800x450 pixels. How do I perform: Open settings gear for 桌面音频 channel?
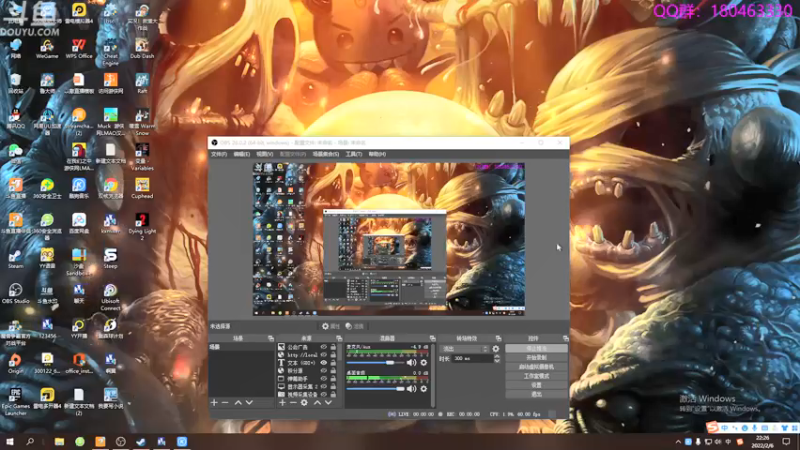click(x=423, y=389)
